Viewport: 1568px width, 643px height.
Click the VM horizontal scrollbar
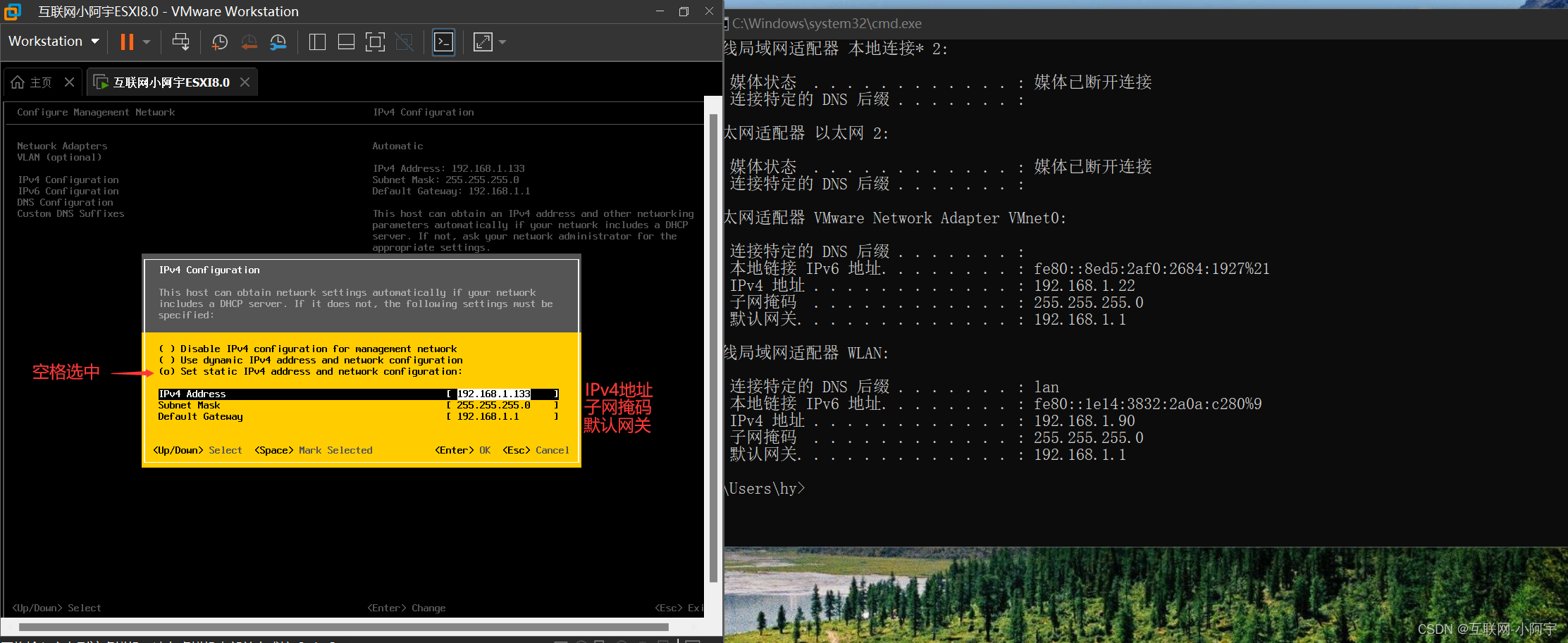pyautogui.click(x=343, y=627)
